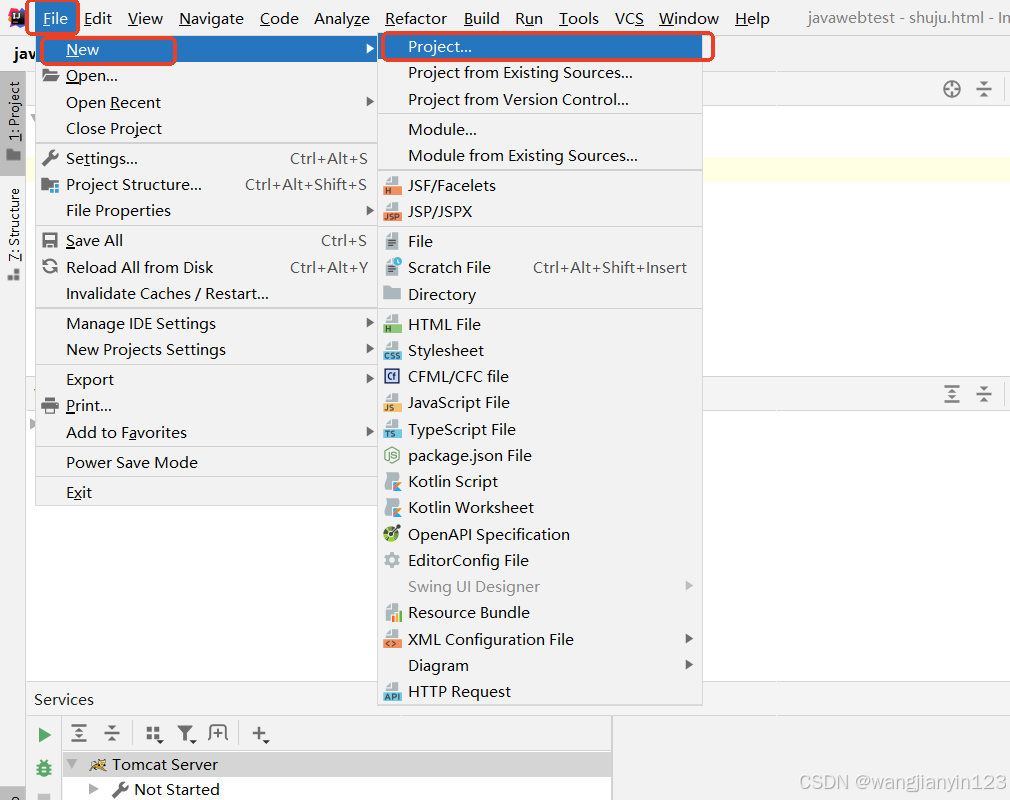Image resolution: width=1010 pixels, height=800 pixels.
Task: Expand the Diagram submenu arrow
Action: click(689, 665)
